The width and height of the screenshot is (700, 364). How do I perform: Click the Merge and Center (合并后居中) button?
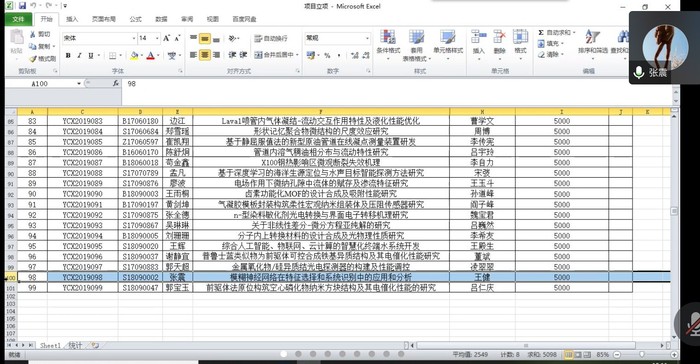(x=274, y=55)
